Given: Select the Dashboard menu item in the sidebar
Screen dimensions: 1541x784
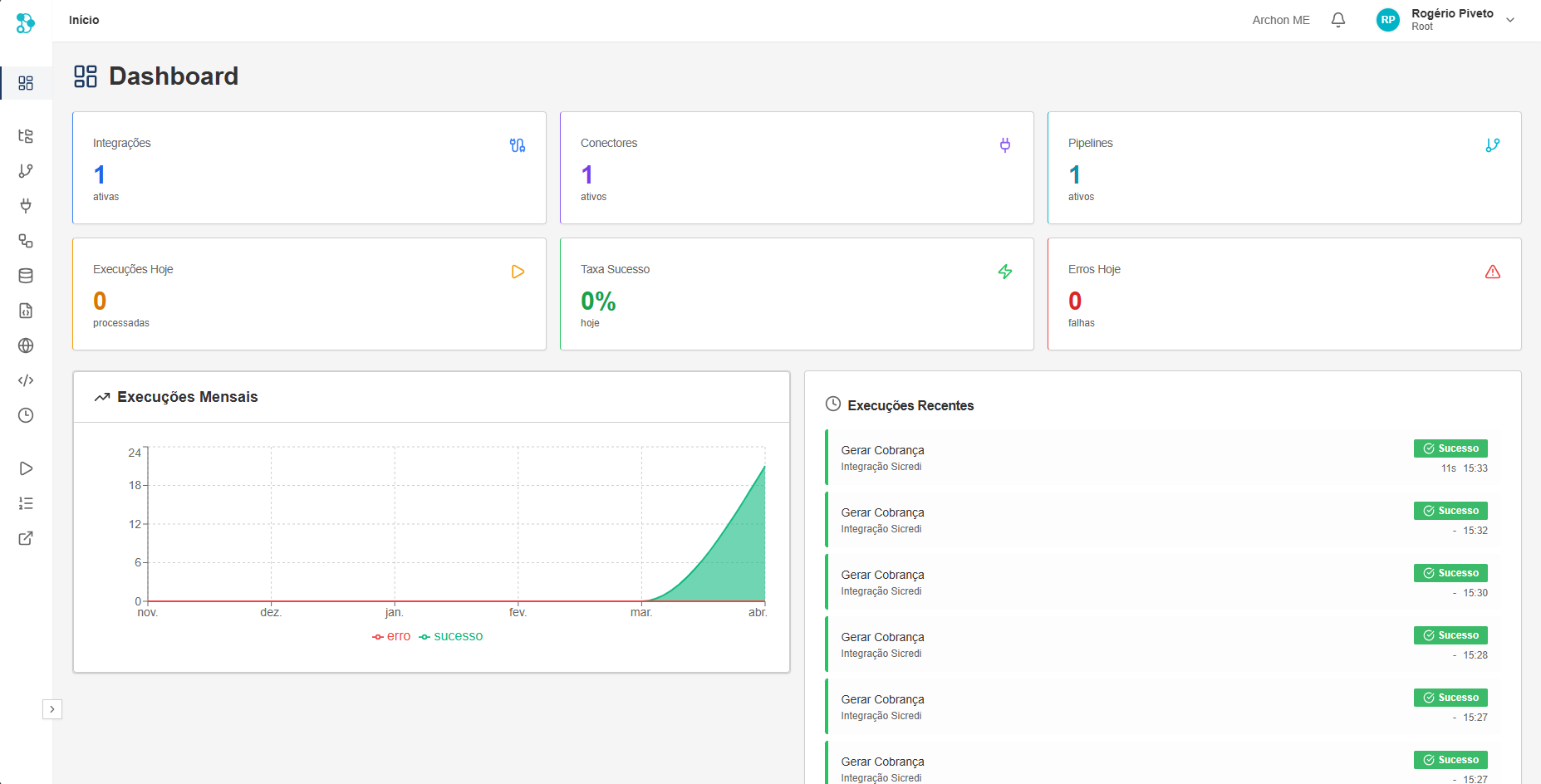Looking at the screenshot, I should click(26, 83).
